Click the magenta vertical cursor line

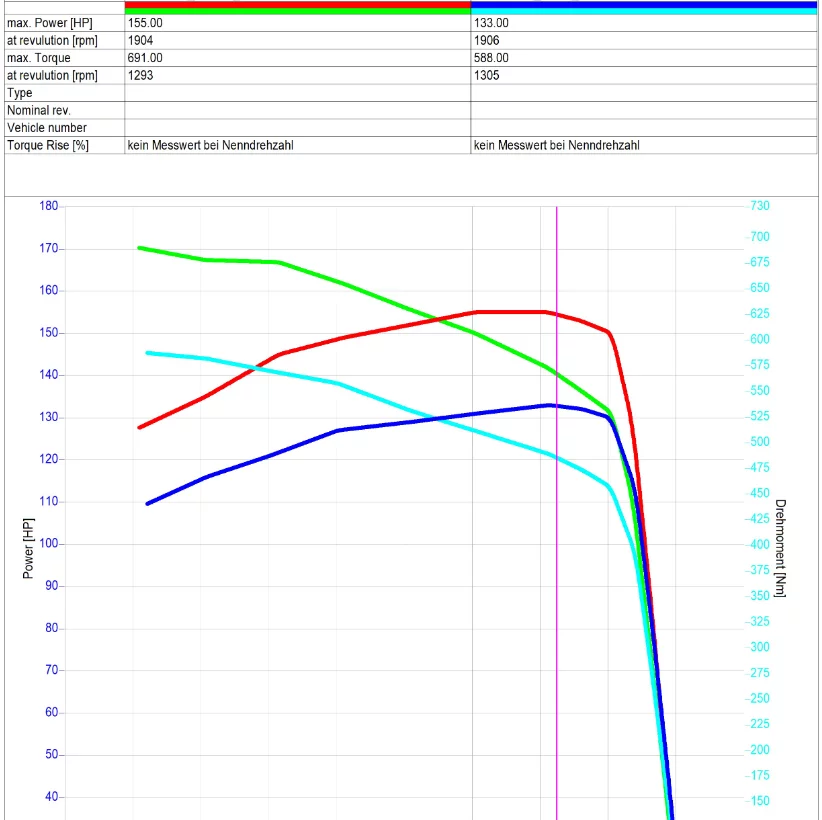coord(556,600)
